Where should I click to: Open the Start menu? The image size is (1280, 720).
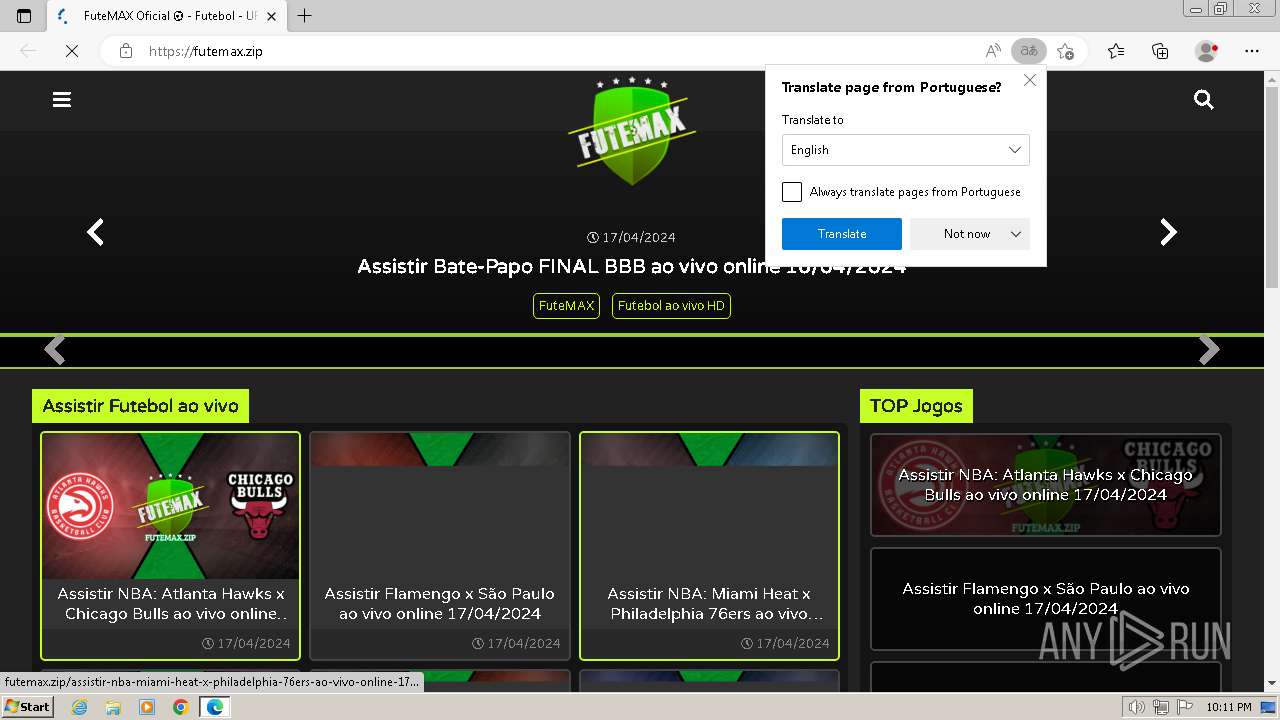coord(28,707)
